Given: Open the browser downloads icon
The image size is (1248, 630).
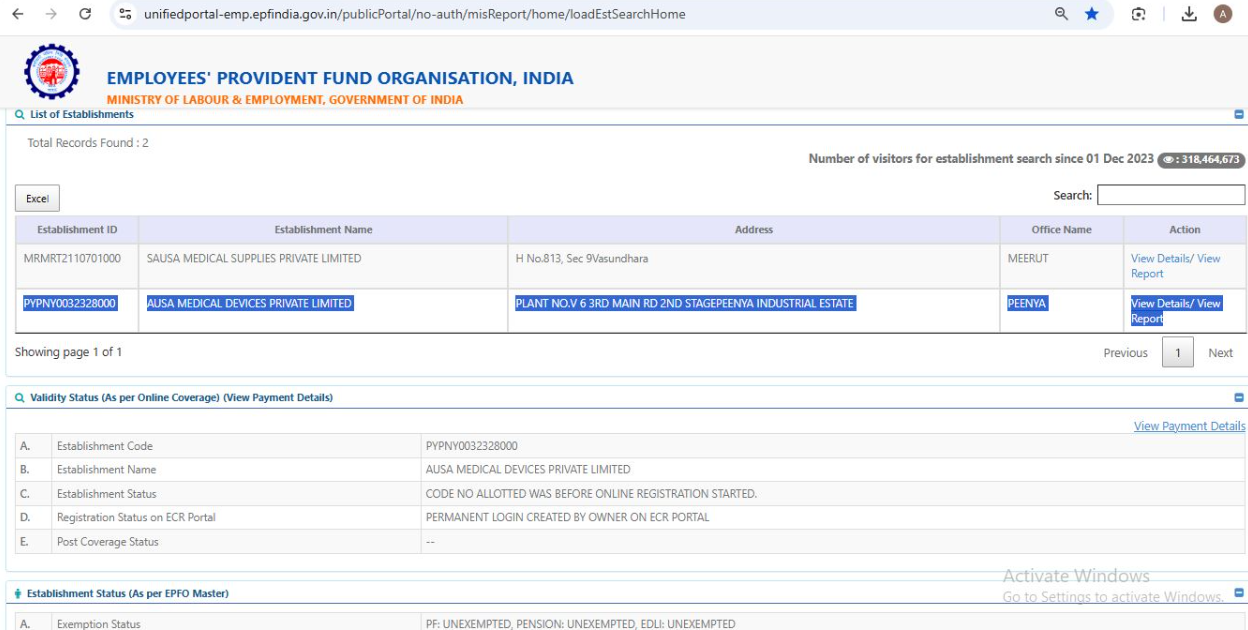Looking at the screenshot, I should [x=1189, y=14].
